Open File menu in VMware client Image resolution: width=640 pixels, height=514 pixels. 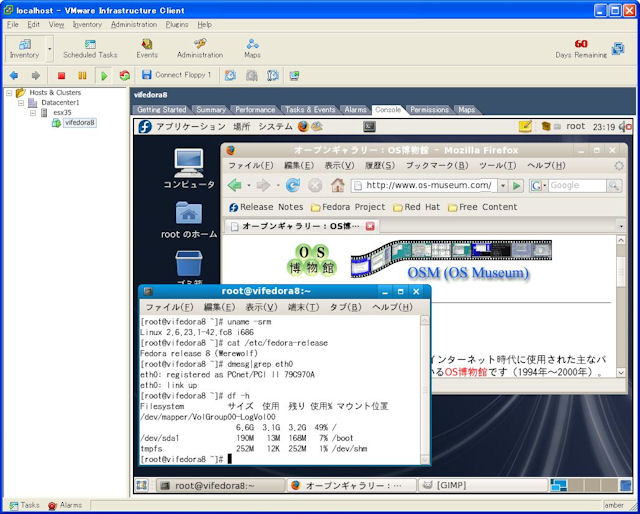click(x=13, y=24)
